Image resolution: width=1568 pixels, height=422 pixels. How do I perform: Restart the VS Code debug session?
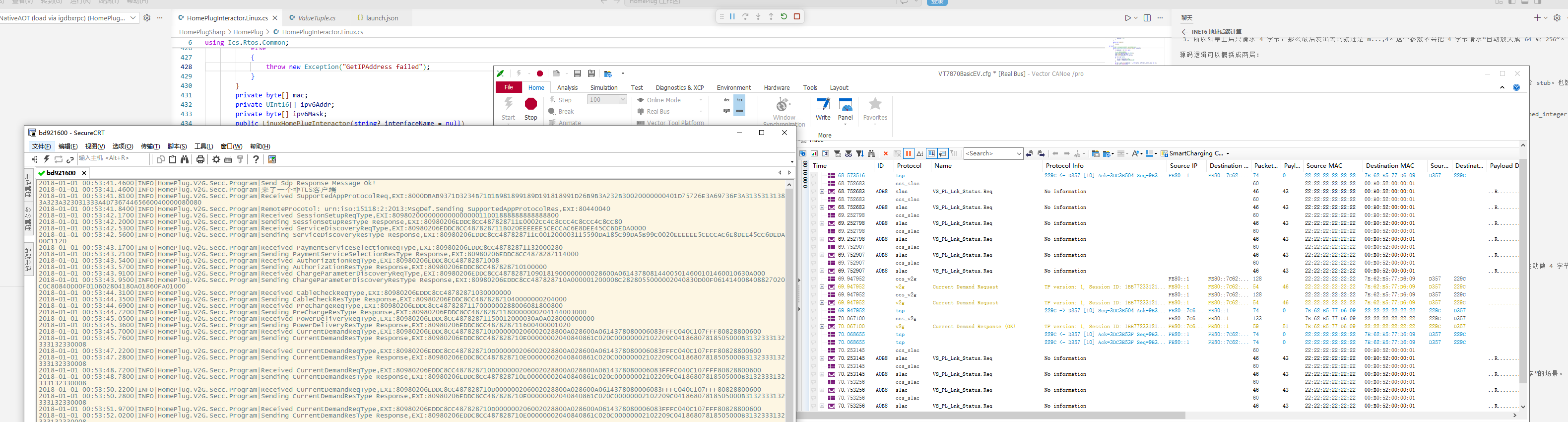coord(784,16)
